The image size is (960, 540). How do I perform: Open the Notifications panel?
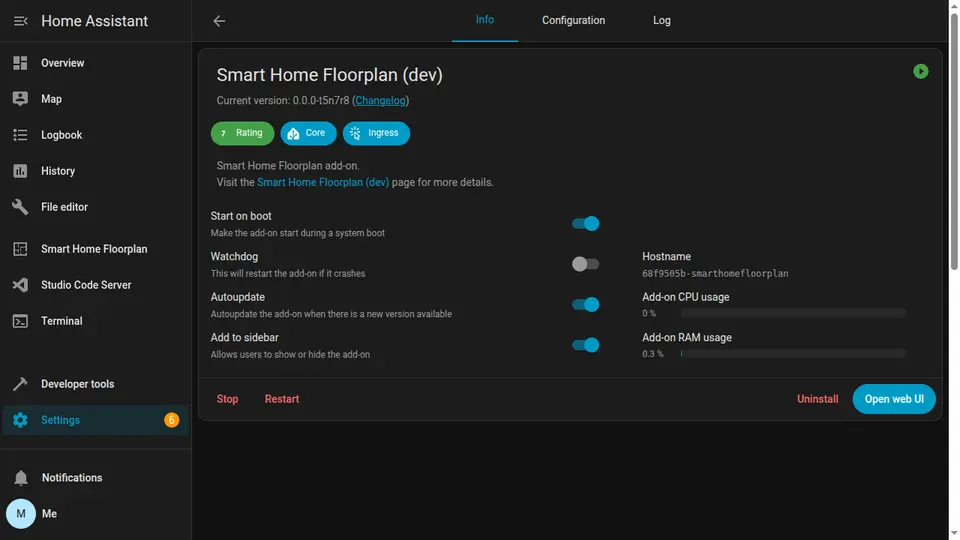tap(96, 478)
